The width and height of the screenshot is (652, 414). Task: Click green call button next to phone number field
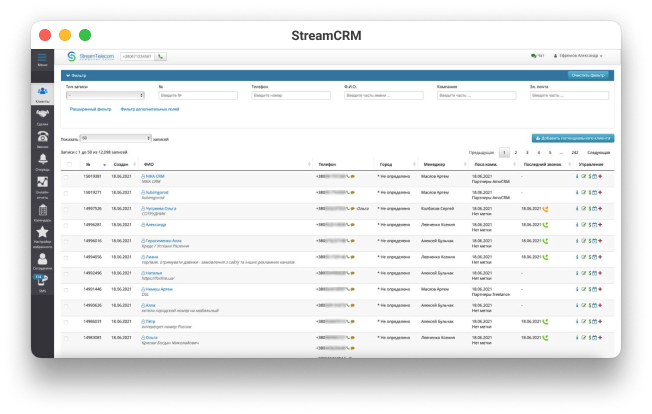(x=161, y=57)
